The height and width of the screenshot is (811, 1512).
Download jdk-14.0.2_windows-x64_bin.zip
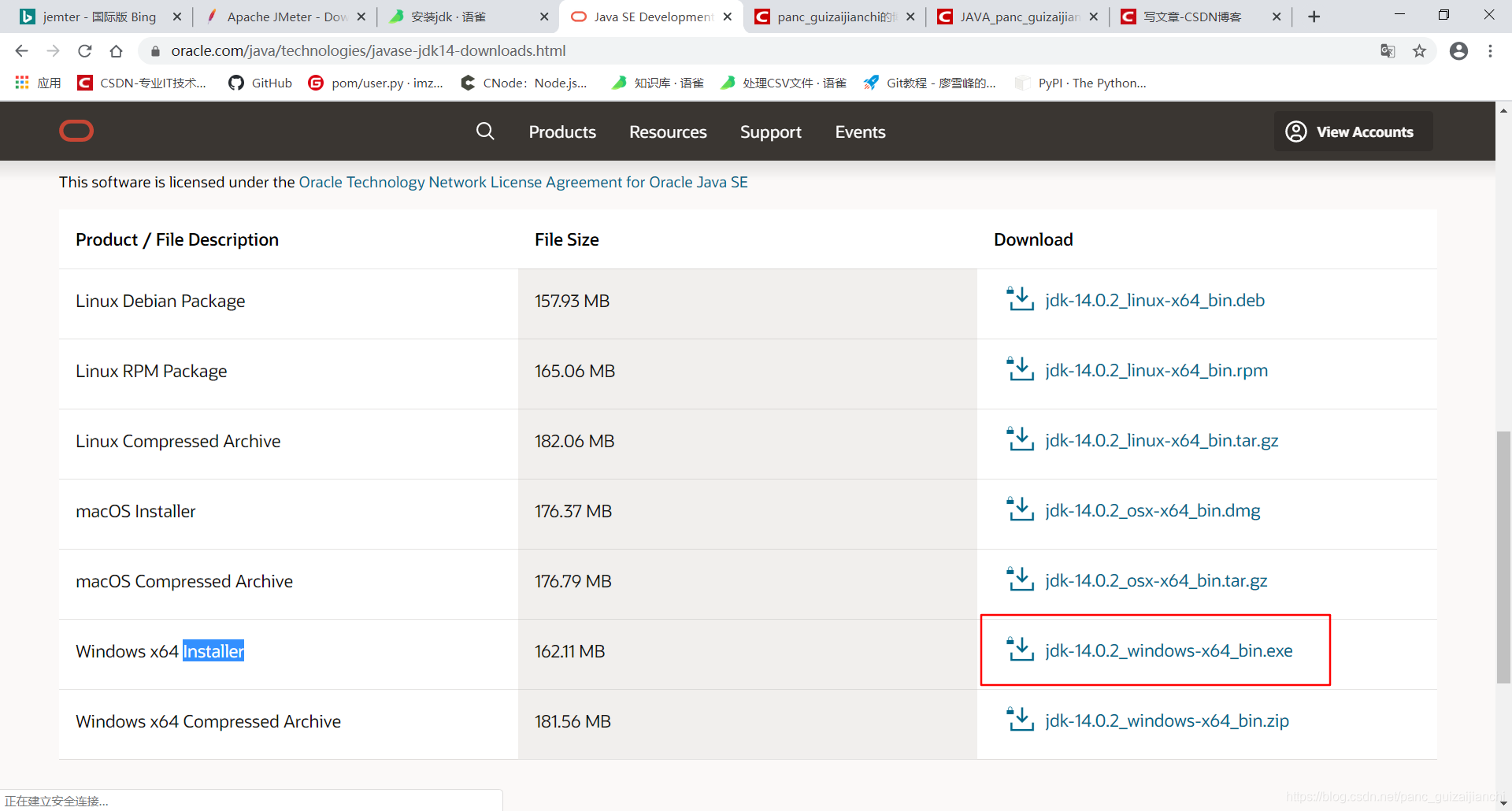pos(1167,720)
